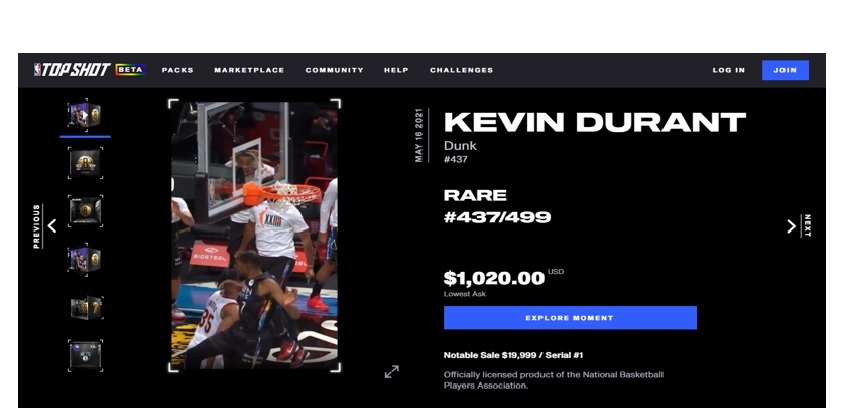Screen dimensions: 844x408
Task: Select the fifth thumbnail showing number 7
Action: click(85, 308)
